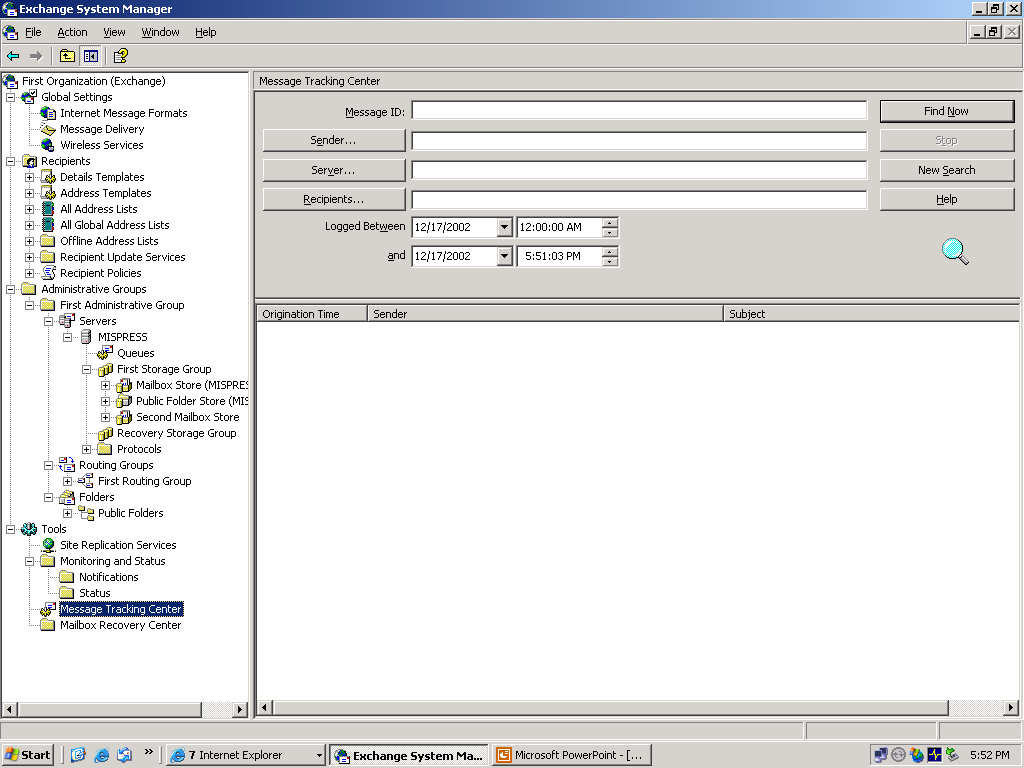
Task: Click the Message Delivery icon
Action: tap(48, 129)
